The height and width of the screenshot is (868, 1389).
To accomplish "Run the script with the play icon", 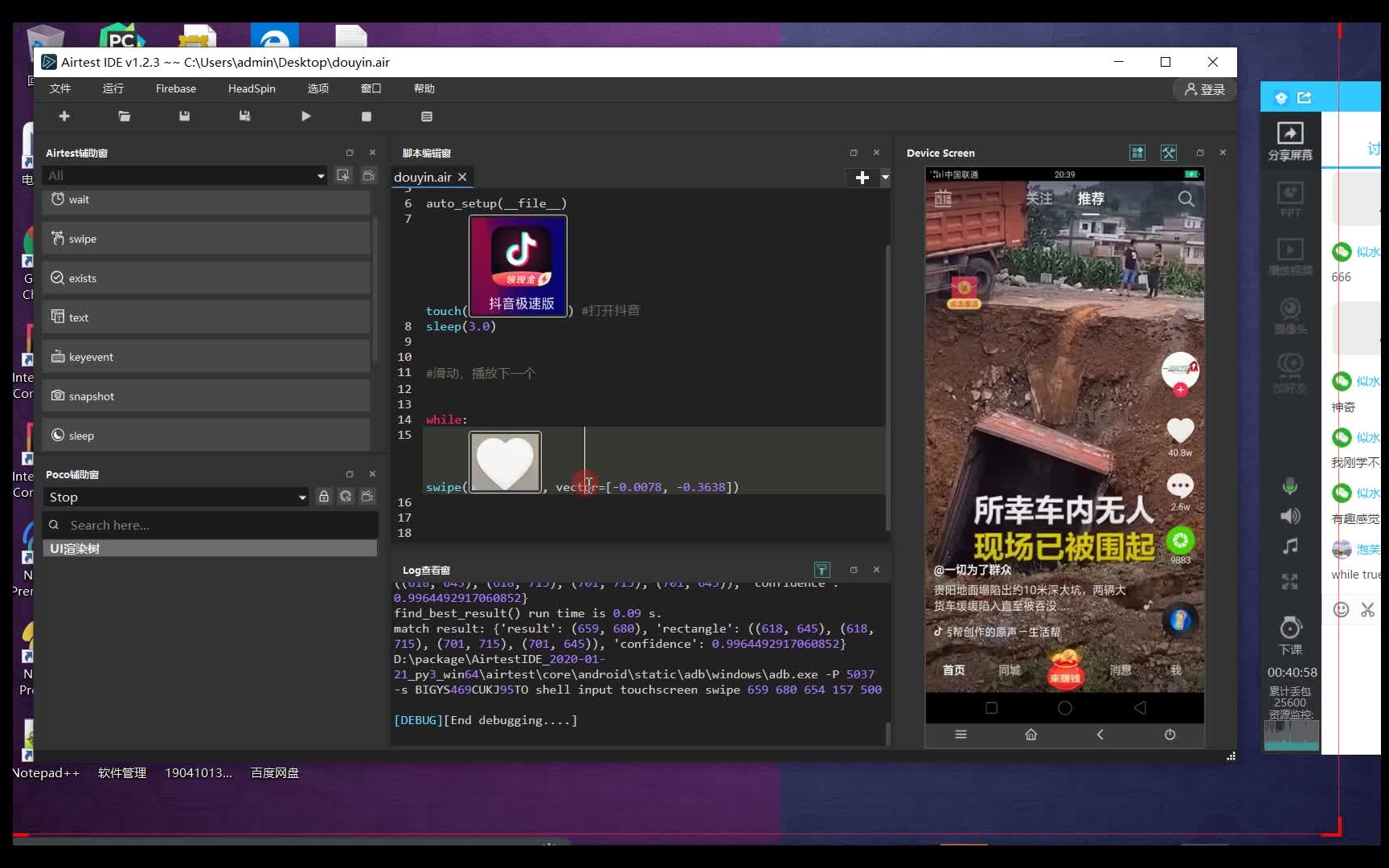I will click(x=305, y=117).
